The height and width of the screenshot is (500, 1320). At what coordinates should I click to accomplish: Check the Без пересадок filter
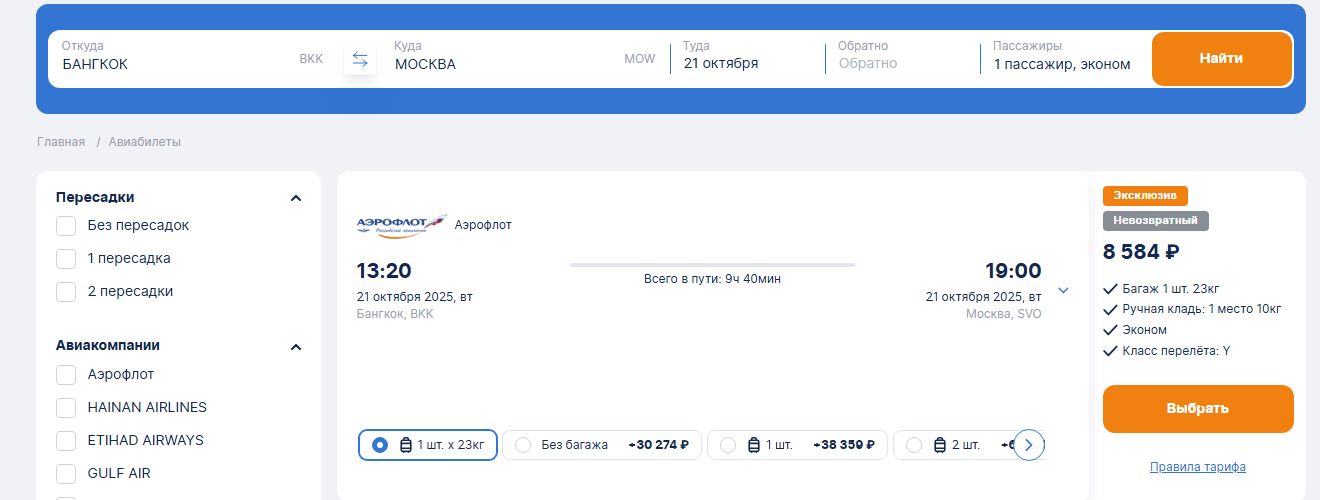[x=67, y=226]
